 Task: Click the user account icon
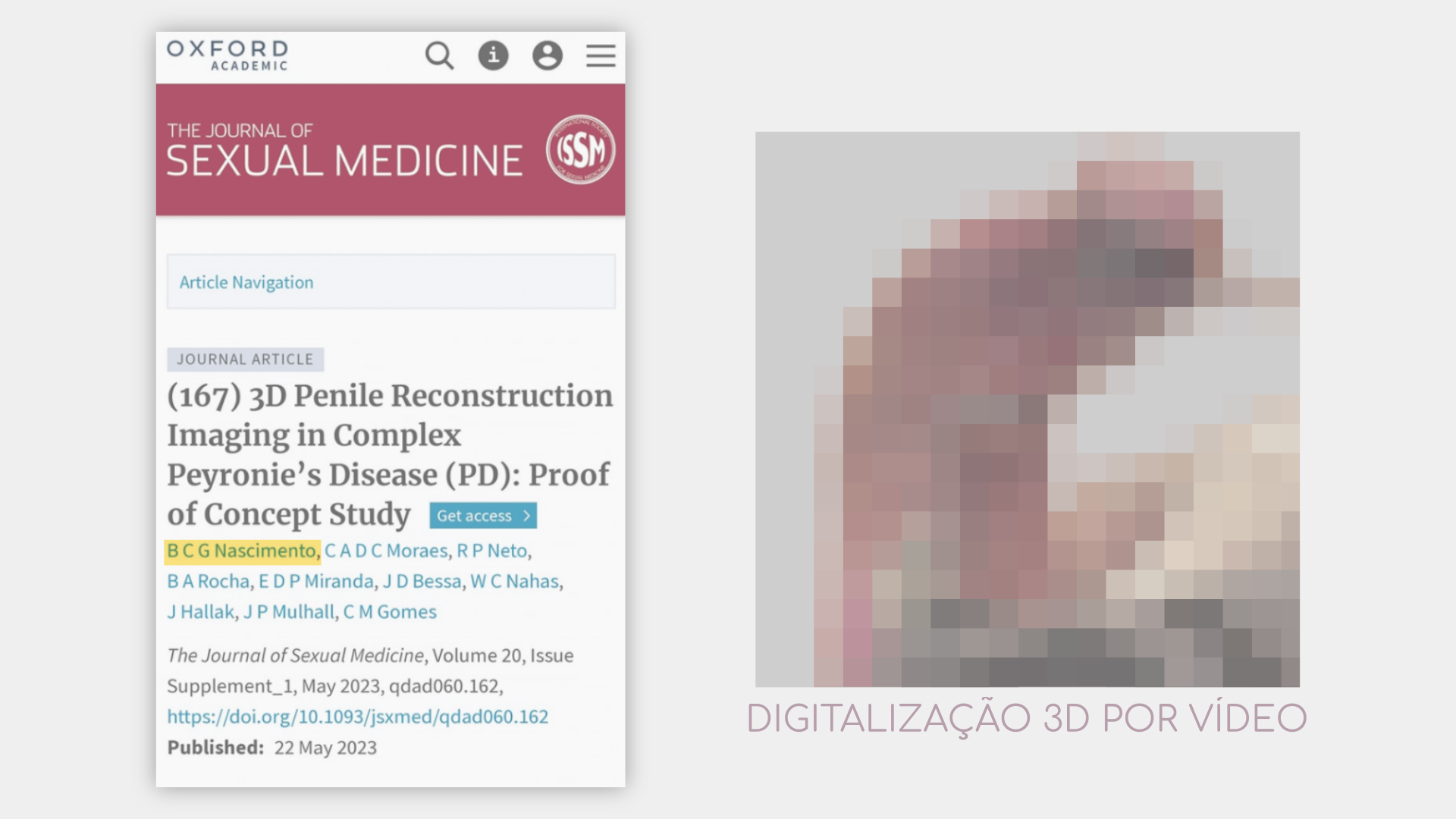[x=547, y=55]
